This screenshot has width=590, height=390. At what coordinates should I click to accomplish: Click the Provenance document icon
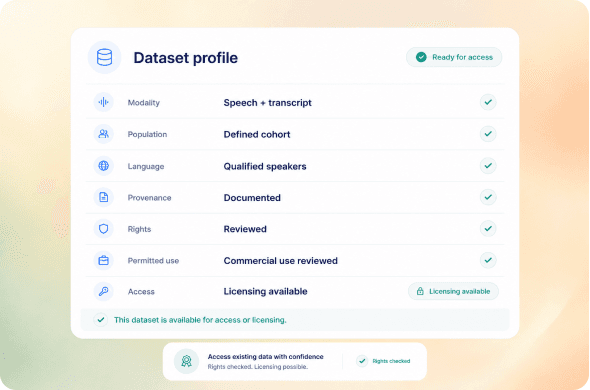point(103,197)
